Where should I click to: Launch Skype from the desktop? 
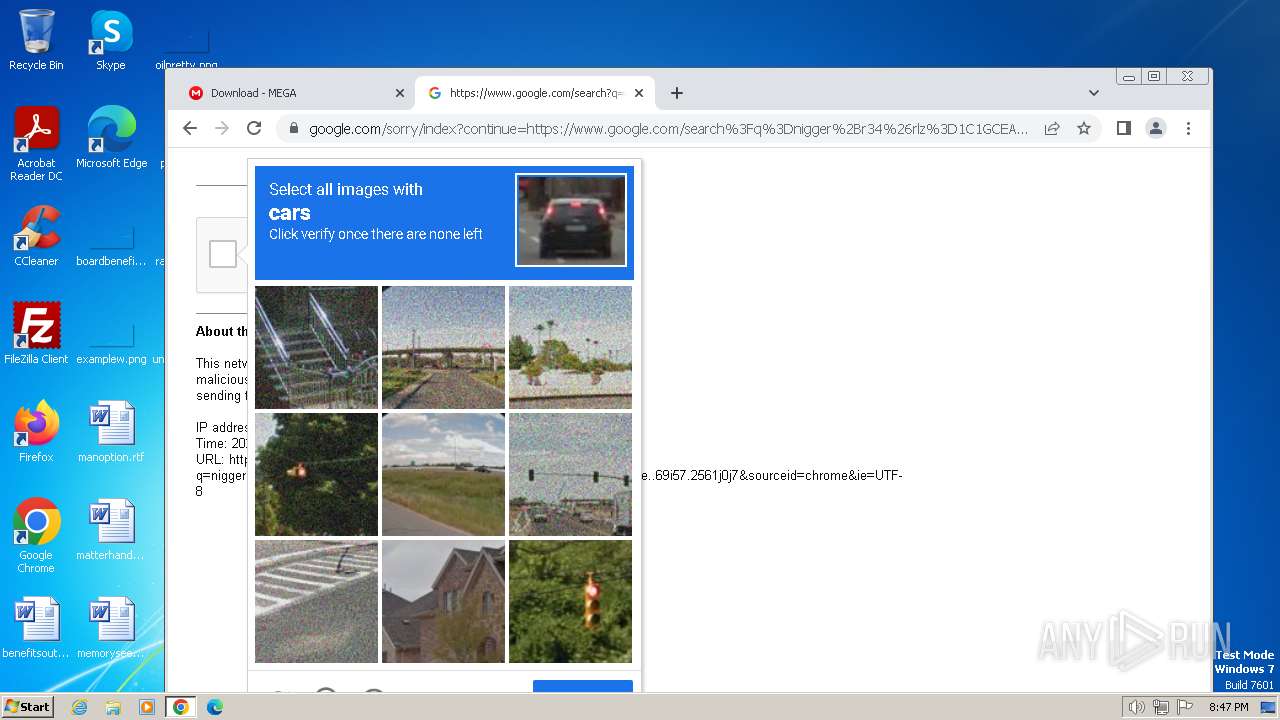[x=111, y=40]
